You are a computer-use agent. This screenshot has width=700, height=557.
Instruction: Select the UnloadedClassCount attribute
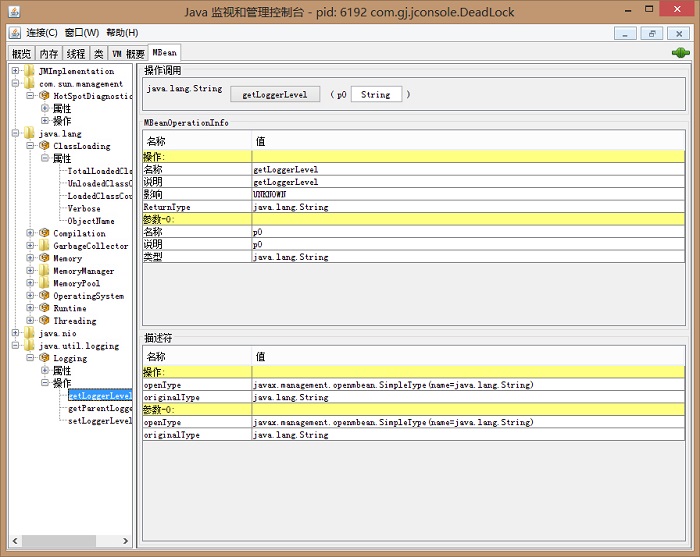(x=100, y=183)
